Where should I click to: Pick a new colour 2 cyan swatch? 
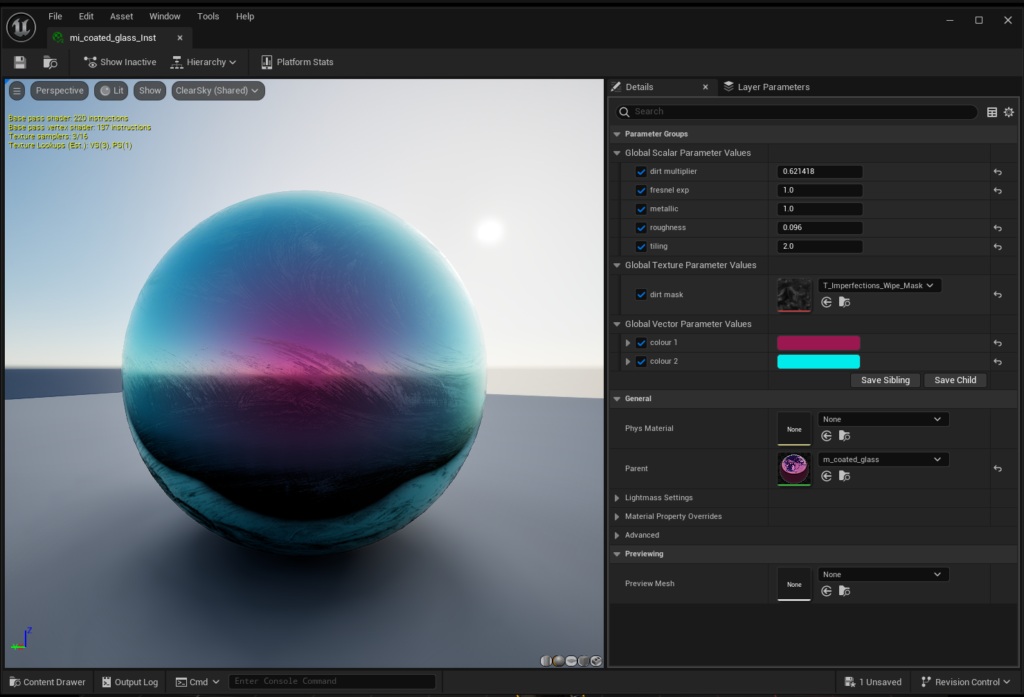click(818, 361)
